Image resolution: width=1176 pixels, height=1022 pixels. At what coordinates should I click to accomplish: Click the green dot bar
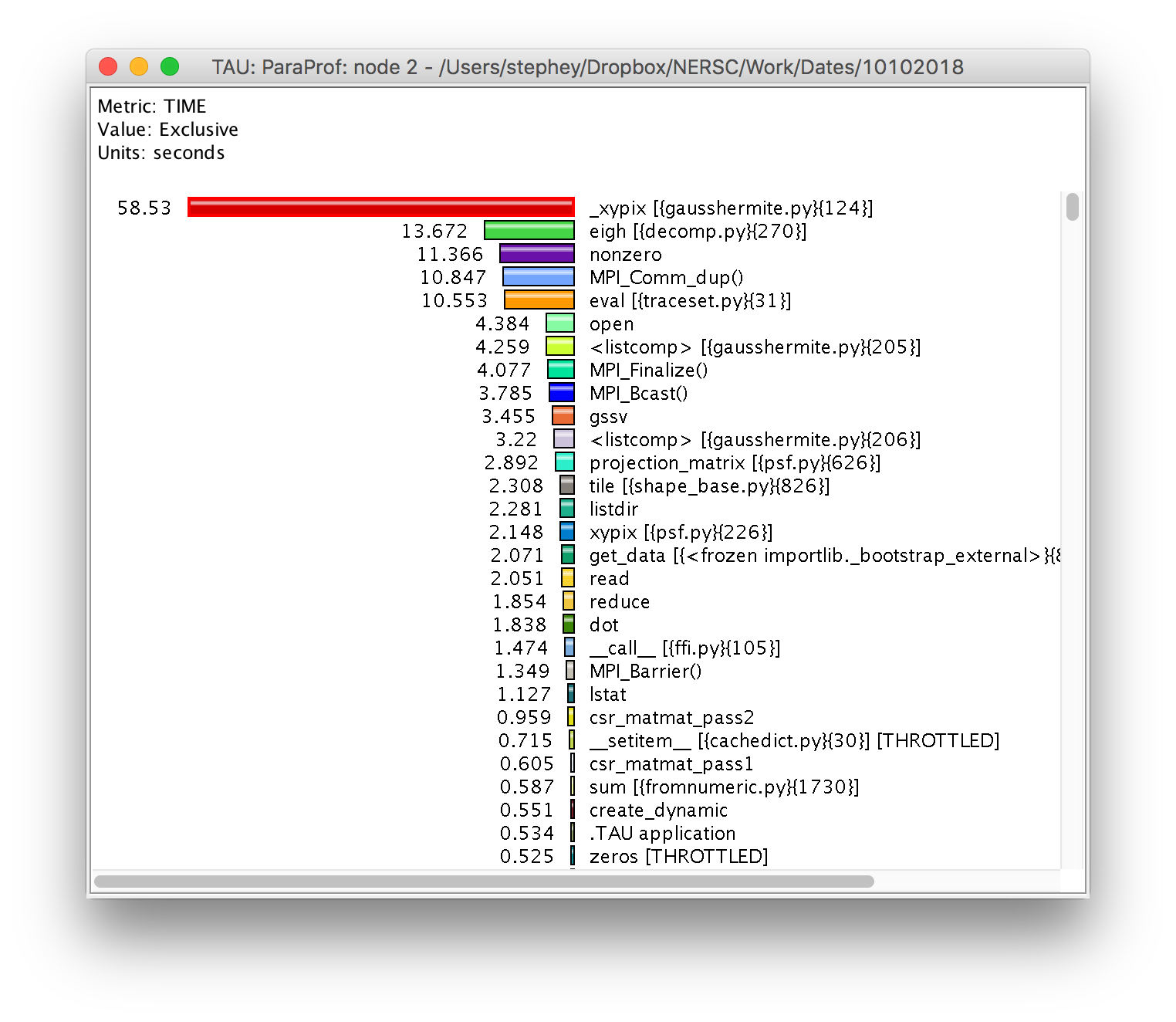pyautogui.click(x=569, y=624)
